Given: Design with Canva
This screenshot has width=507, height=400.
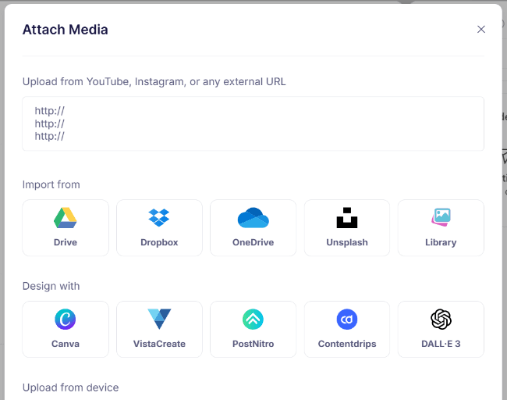Looking at the screenshot, I should 65,329.
